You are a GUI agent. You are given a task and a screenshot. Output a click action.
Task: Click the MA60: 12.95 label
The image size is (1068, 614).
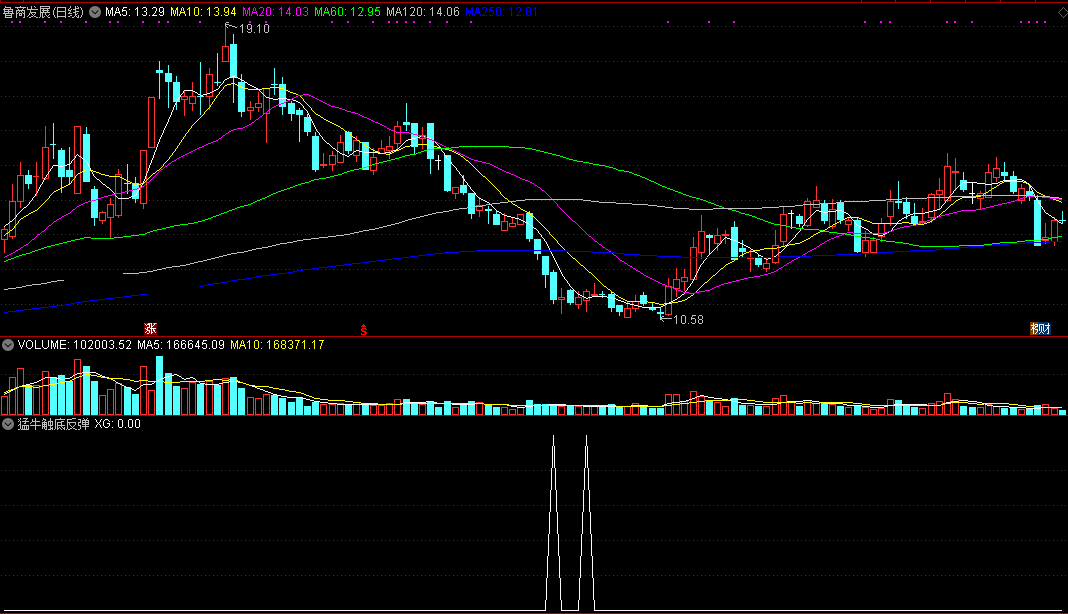[x=347, y=12]
